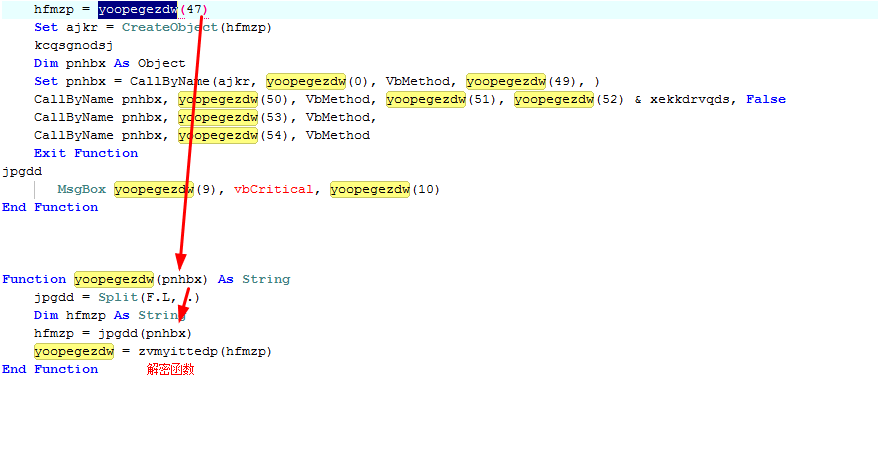Click the Function keyword starting the declaration
Screen dimensions: 878x450
[34, 279]
